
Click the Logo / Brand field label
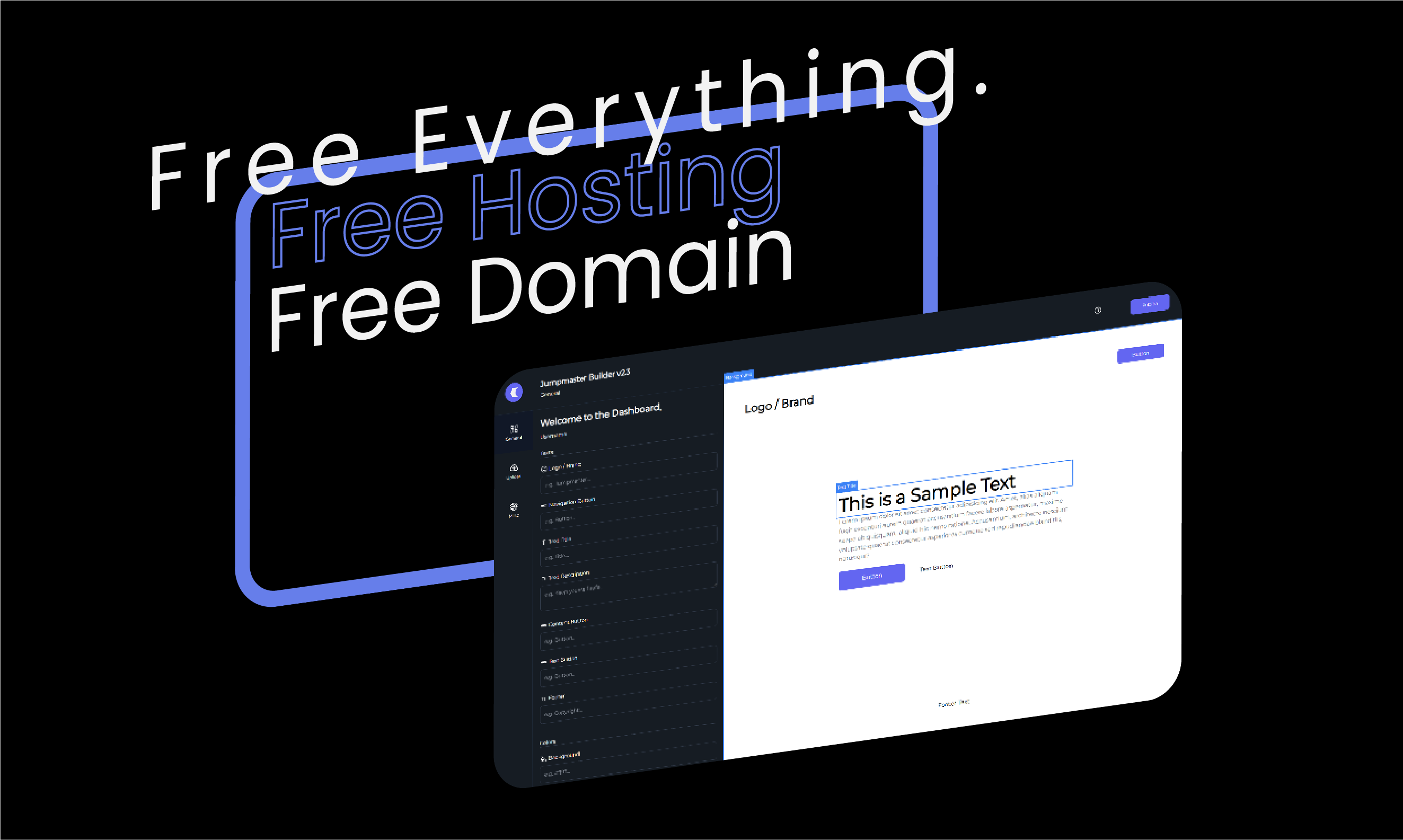pos(565,466)
